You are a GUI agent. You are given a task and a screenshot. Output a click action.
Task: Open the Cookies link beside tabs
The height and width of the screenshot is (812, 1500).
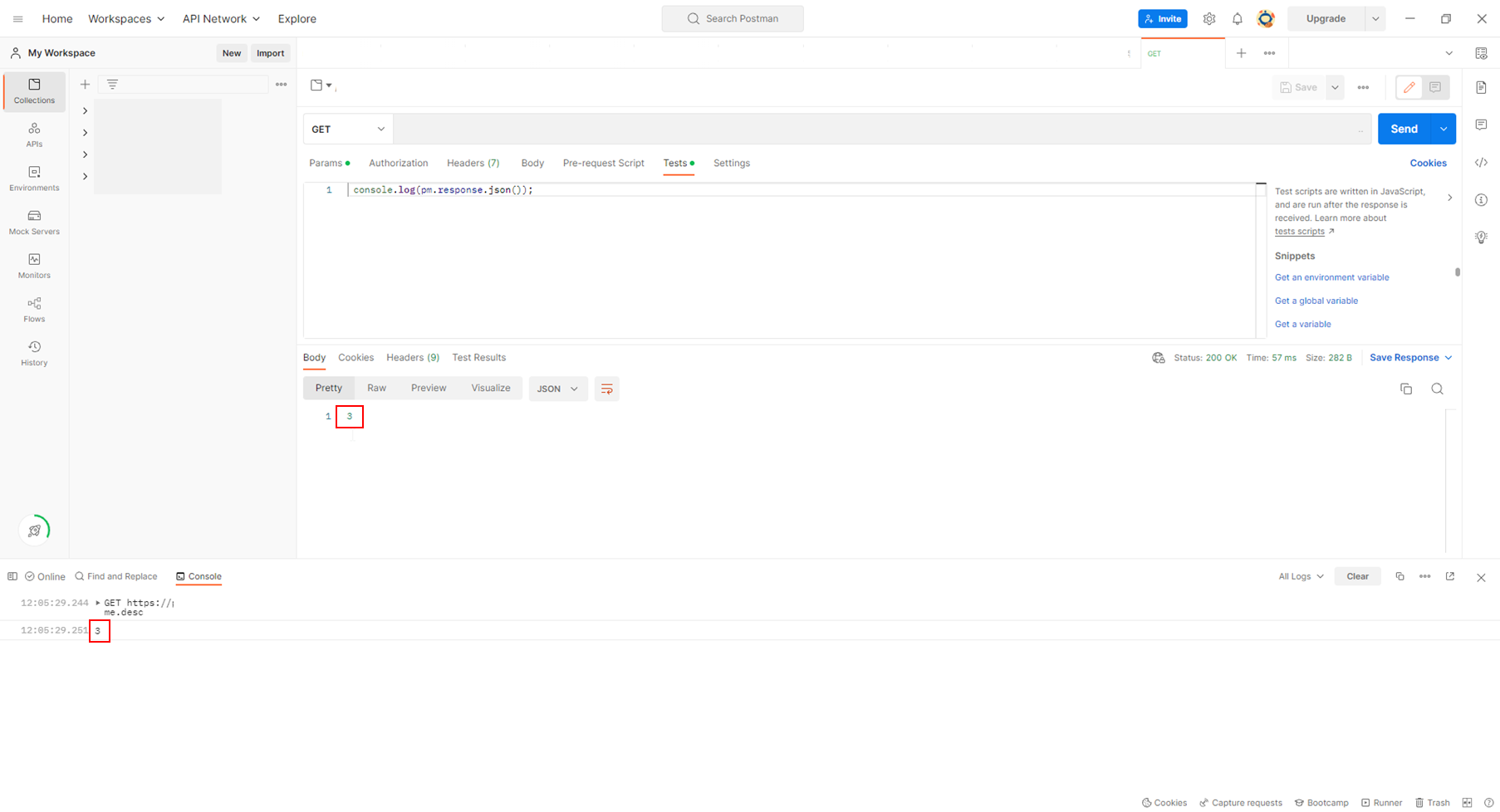pyautogui.click(x=1428, y=164)
